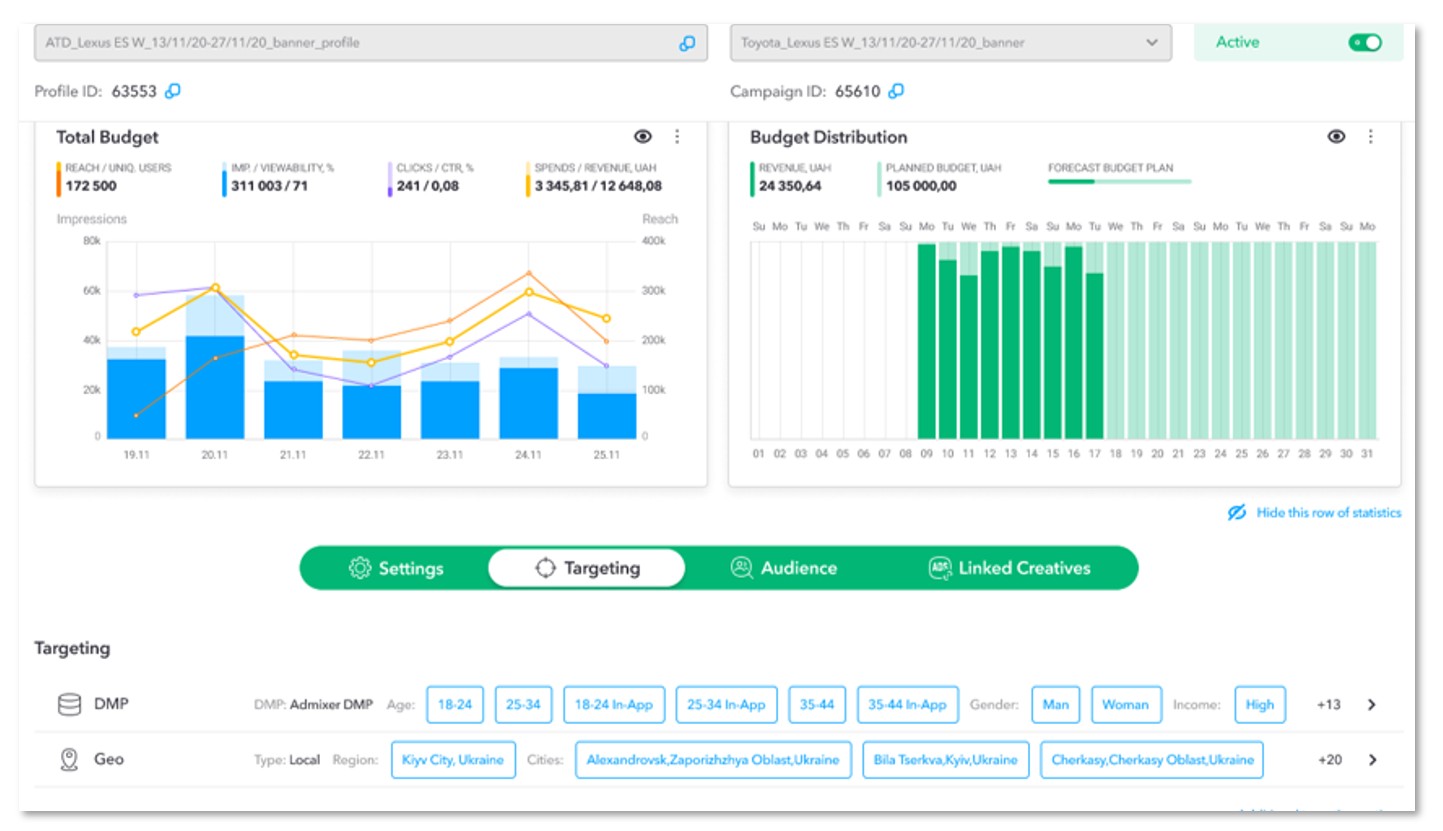Toggle Total Budget visibility eye
Viewport: 1443px width, 831px height.
(643, 137)
